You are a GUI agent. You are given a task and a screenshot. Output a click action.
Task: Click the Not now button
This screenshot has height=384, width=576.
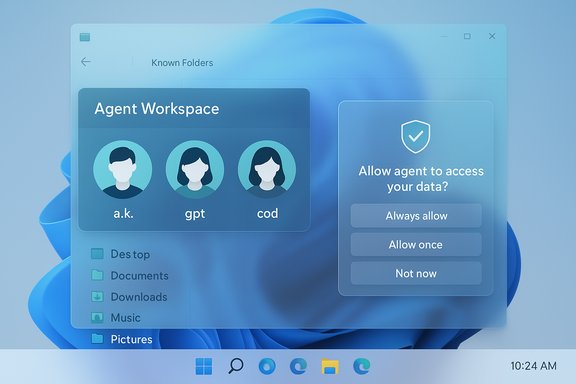point(416,273)
